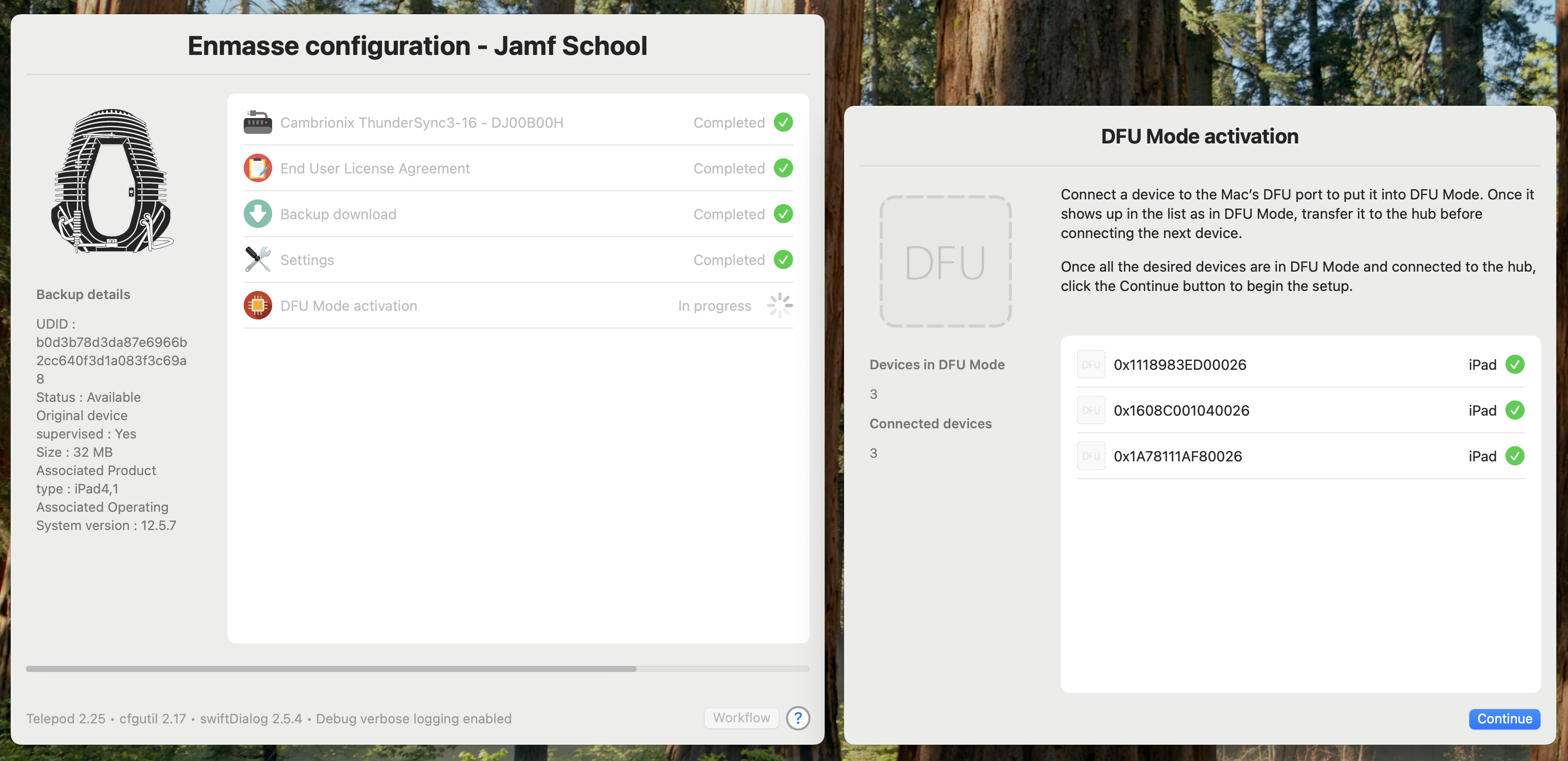Click the Settings tools icon

coord(257,259)
